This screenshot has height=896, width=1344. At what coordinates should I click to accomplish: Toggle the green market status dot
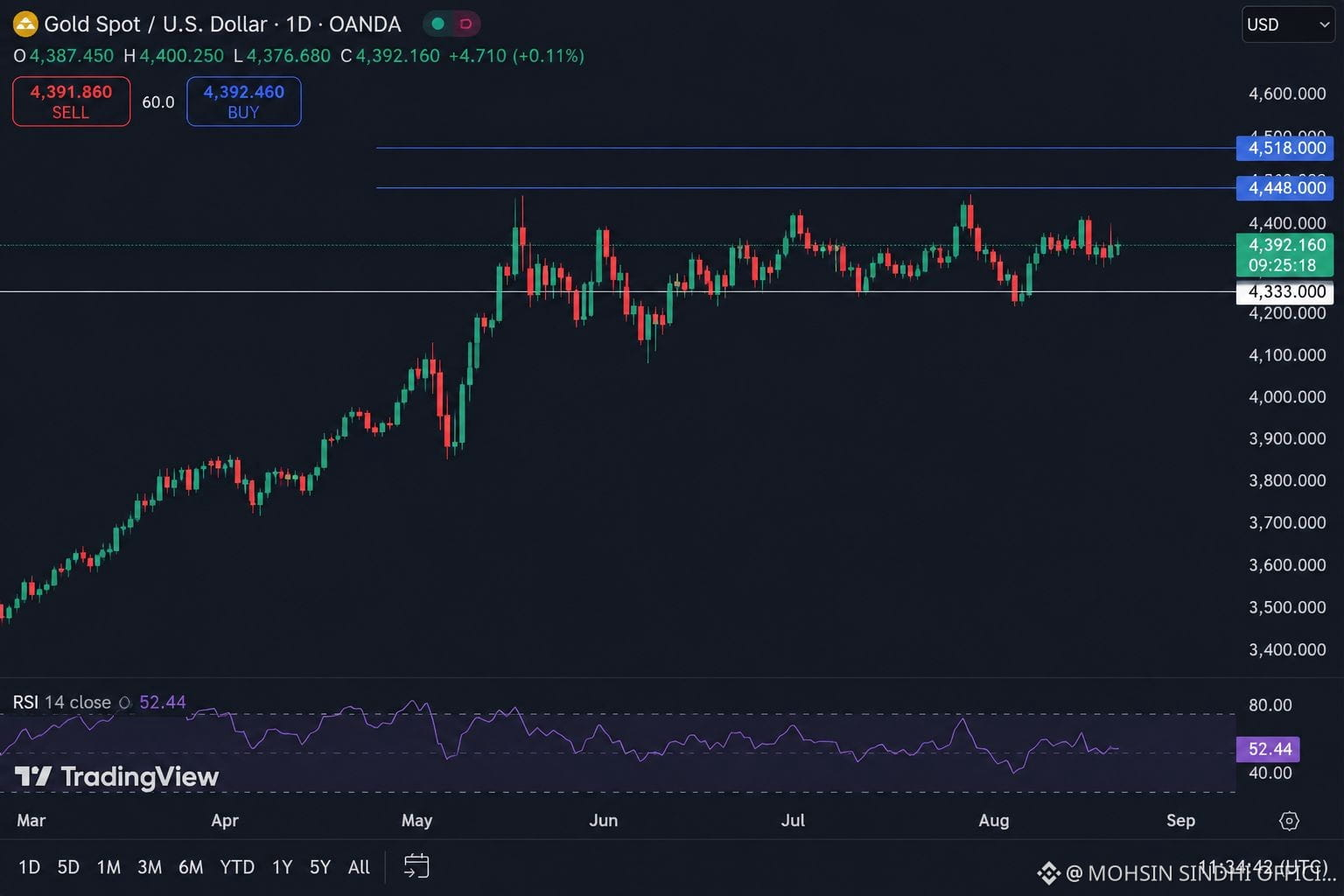(x=437, y=24)
